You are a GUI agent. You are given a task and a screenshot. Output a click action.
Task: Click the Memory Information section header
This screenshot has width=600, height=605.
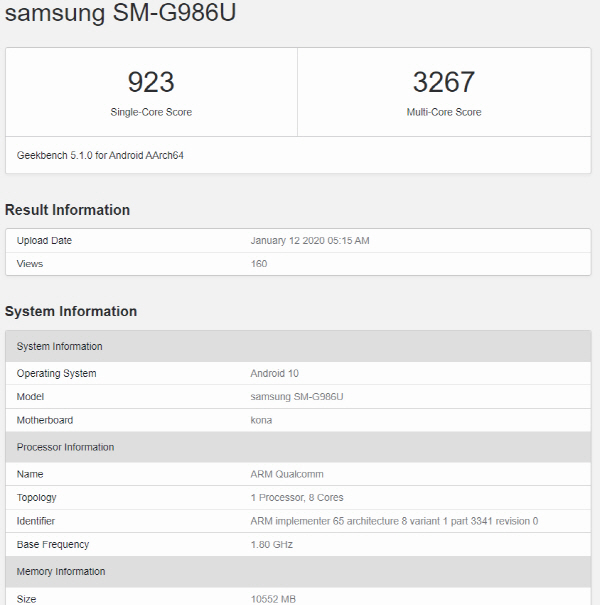[x=298, y=571]
